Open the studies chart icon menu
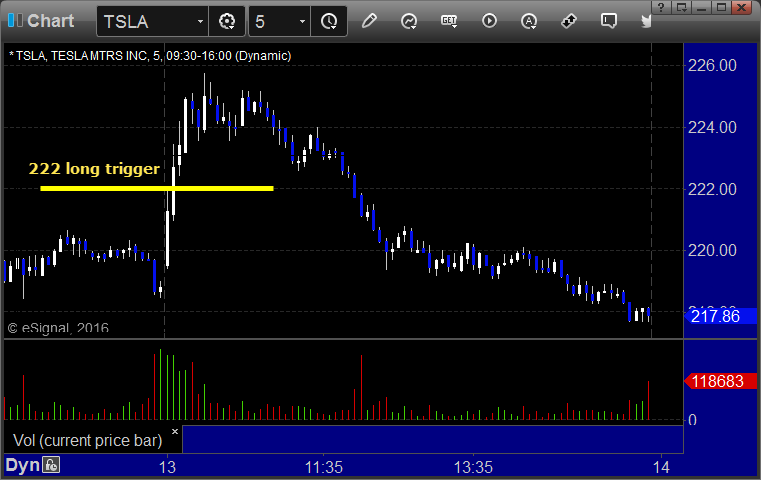The image size is (761, 480). 409,21
